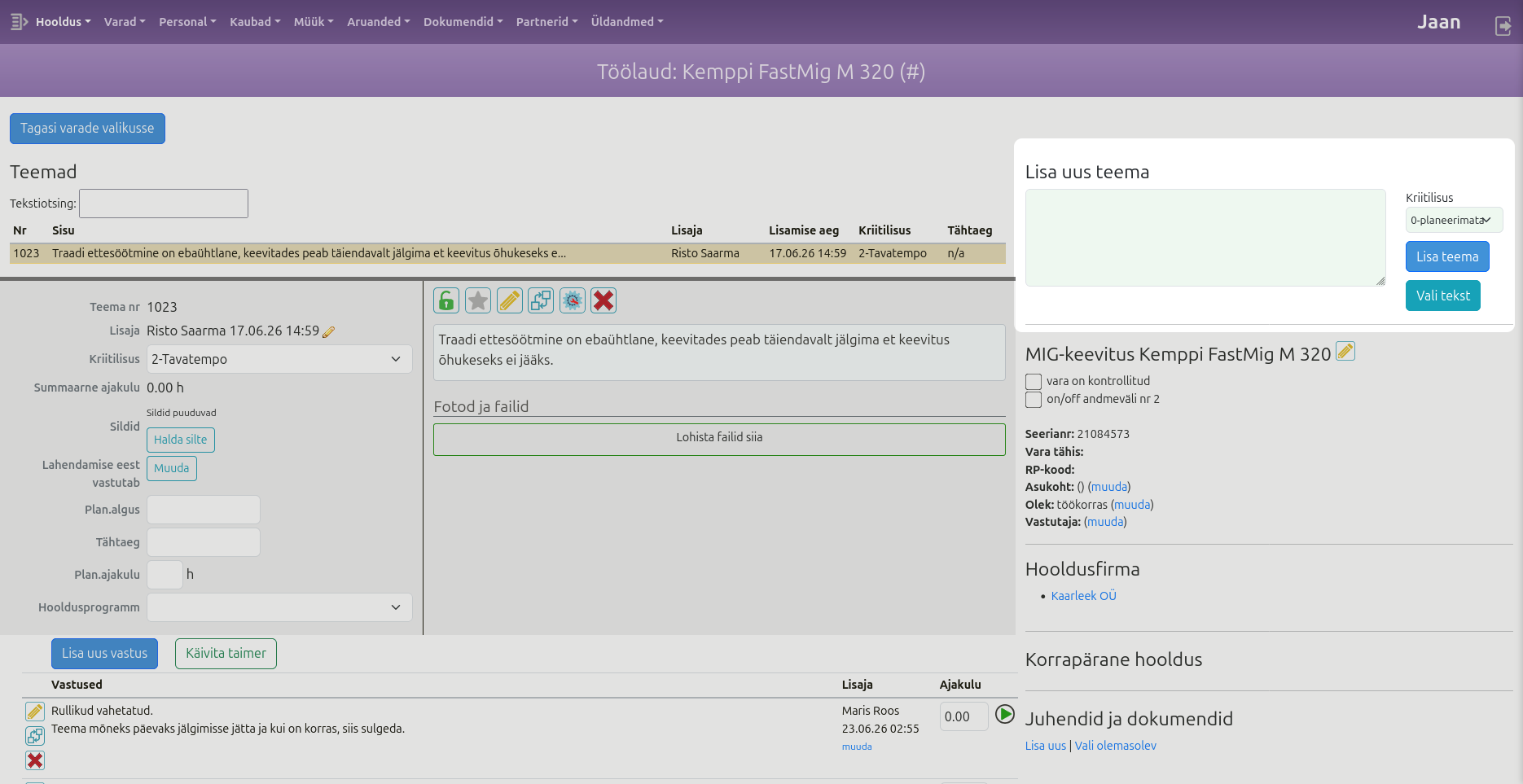Open the Personal menu
The image size is (1523, 784).
point(187,22)
